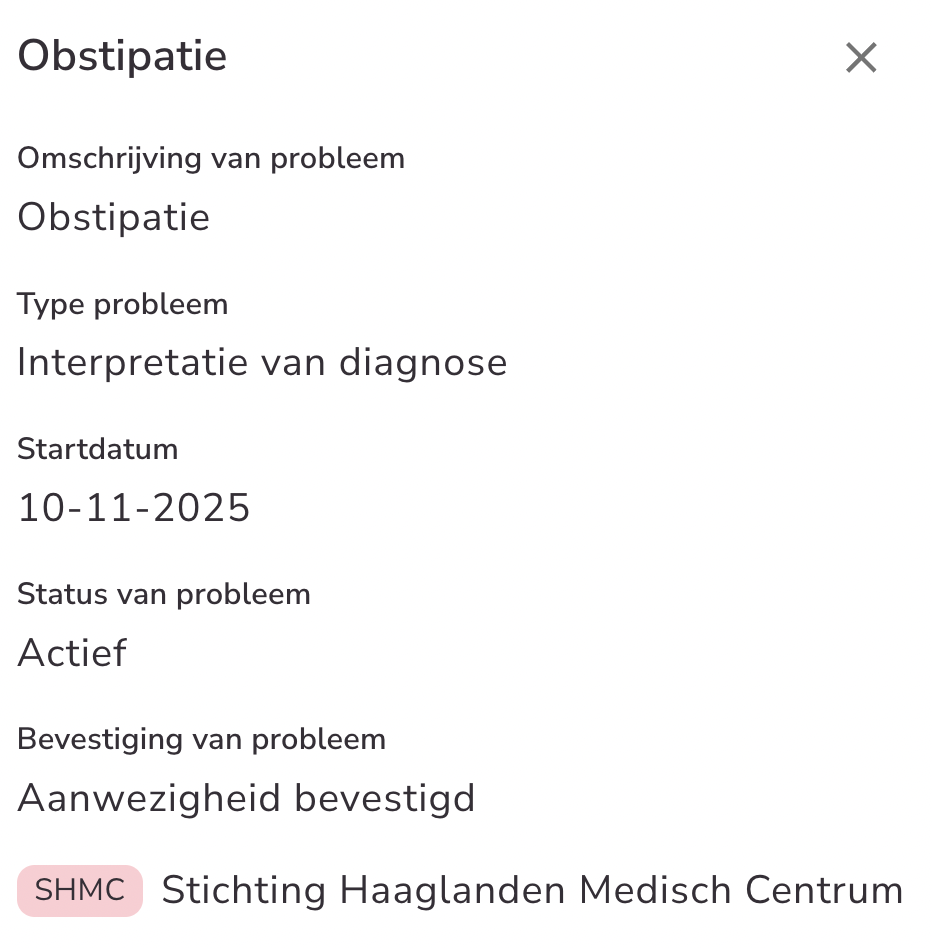This screenshot has height=948, width=932.
Task: Click the word 'diagnose' in problem type
Action: [423, 362]
